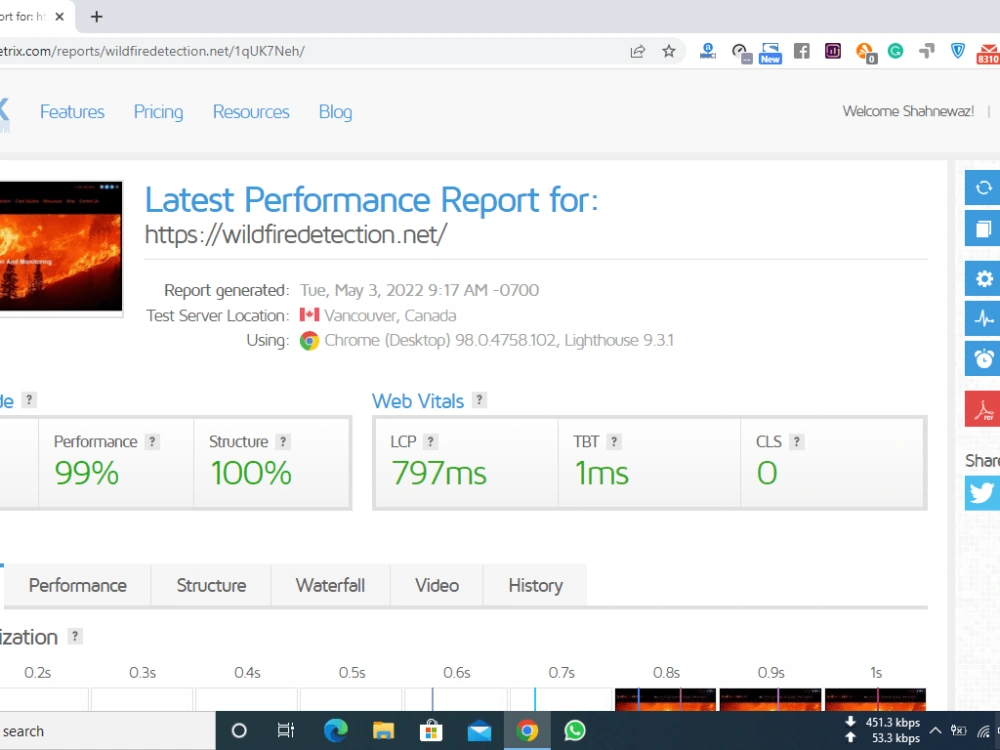Screen dimensions: 1000x750
Task: Click the share page icon in address bar
Action: point(637,52)
